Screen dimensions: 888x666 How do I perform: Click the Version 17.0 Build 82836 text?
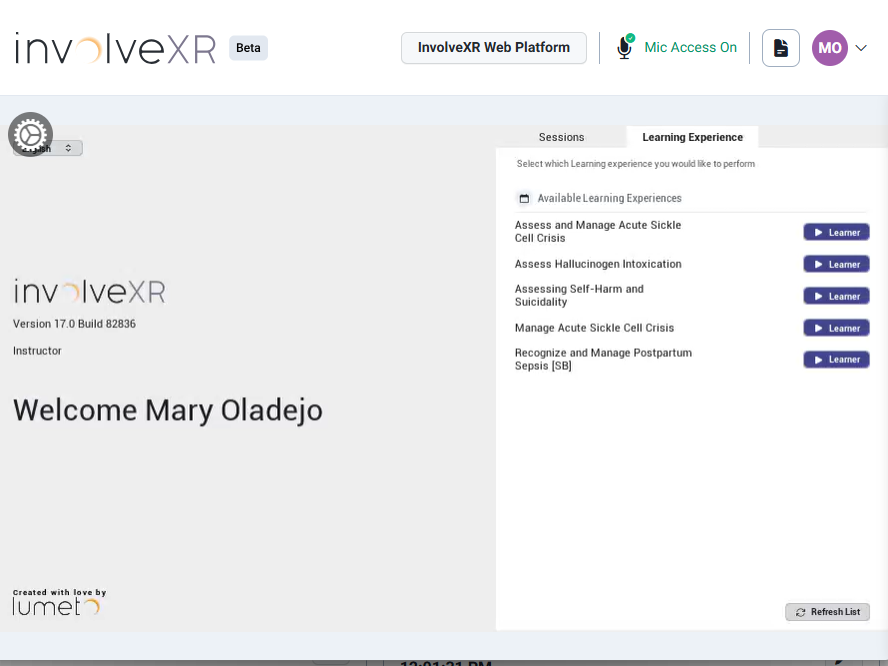click(x=74, y=324)
